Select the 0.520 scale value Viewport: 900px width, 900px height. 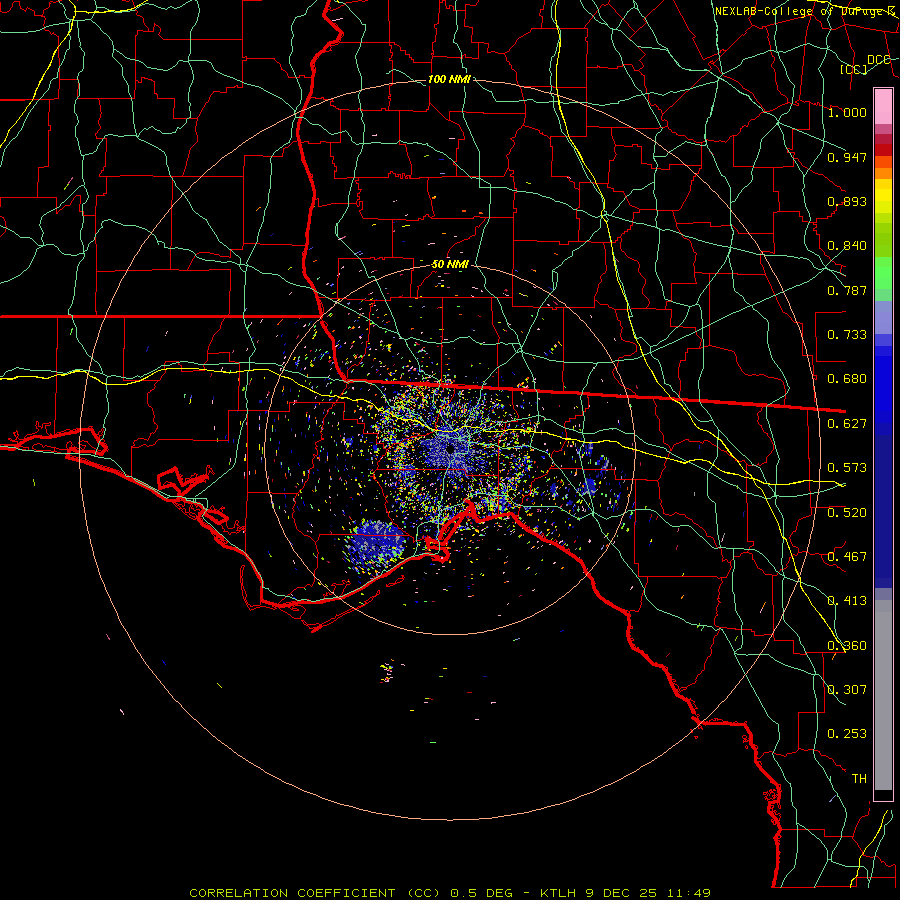[x=847, y=513]
